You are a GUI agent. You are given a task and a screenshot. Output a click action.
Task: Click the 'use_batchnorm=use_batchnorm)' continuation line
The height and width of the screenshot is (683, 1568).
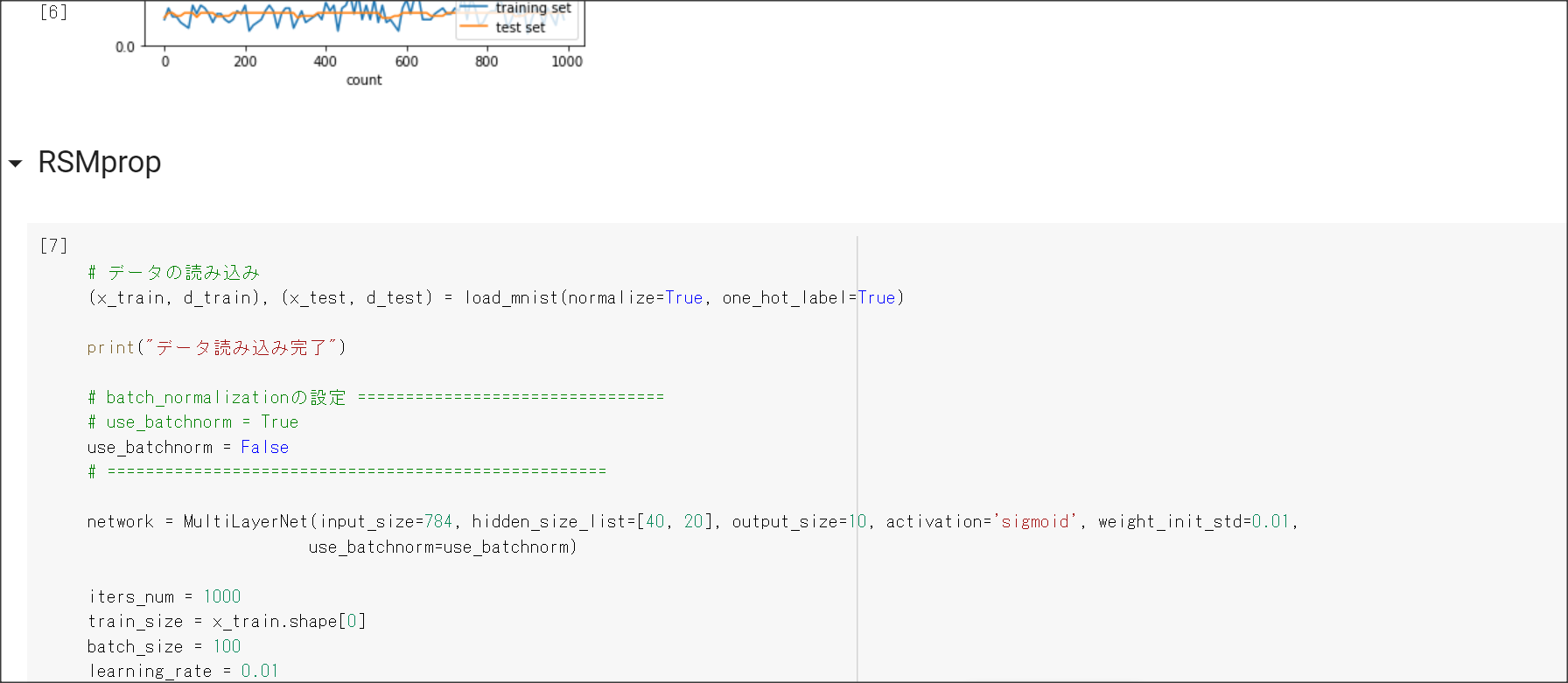[443, 547]
